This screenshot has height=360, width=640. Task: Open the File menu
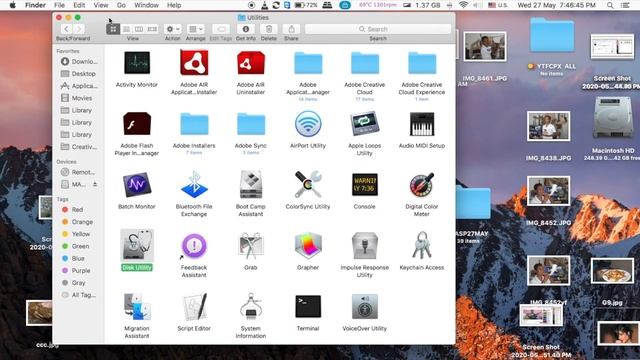click(x=60, y=5)
